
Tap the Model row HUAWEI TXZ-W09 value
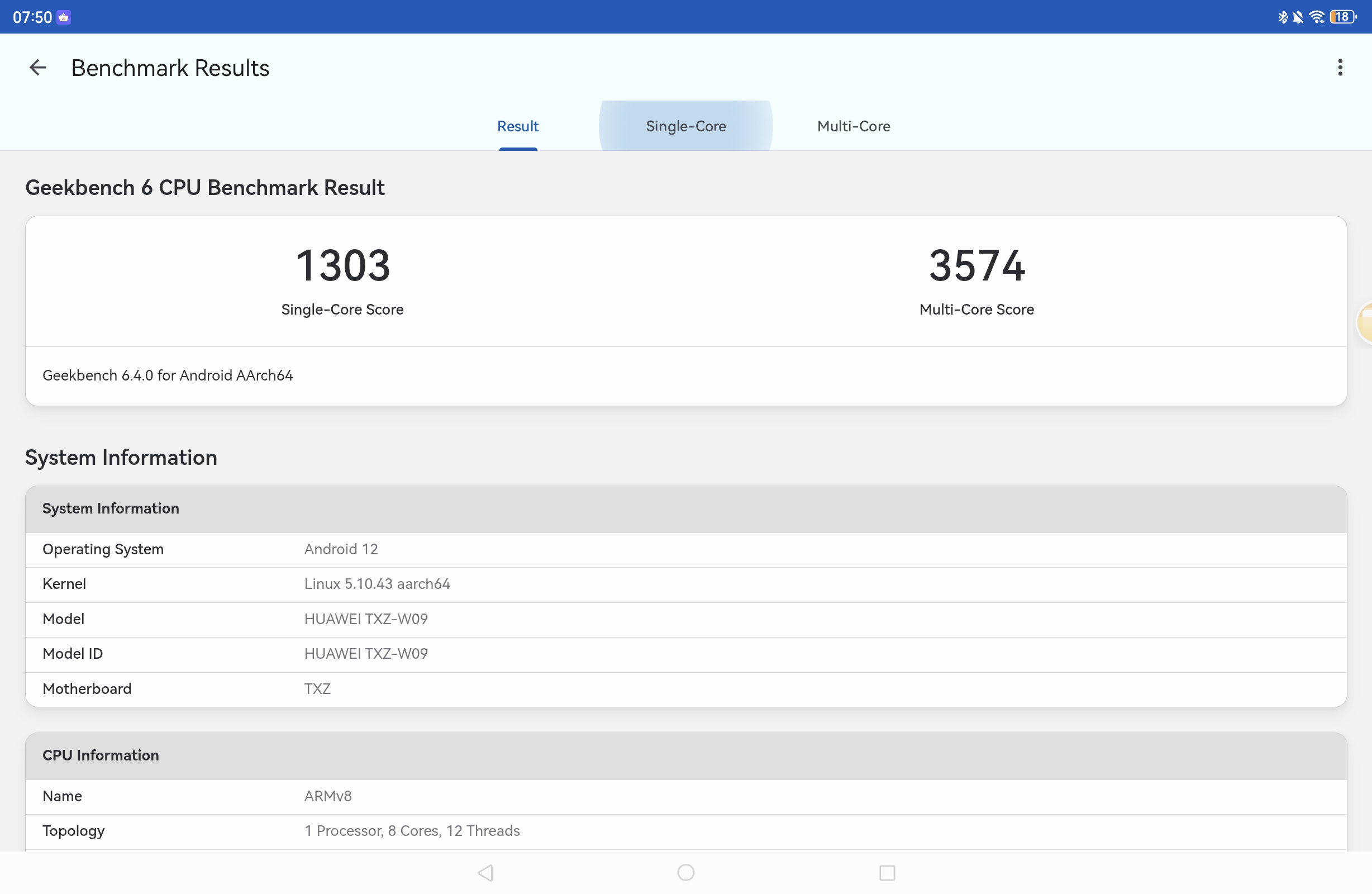(366, 619)
